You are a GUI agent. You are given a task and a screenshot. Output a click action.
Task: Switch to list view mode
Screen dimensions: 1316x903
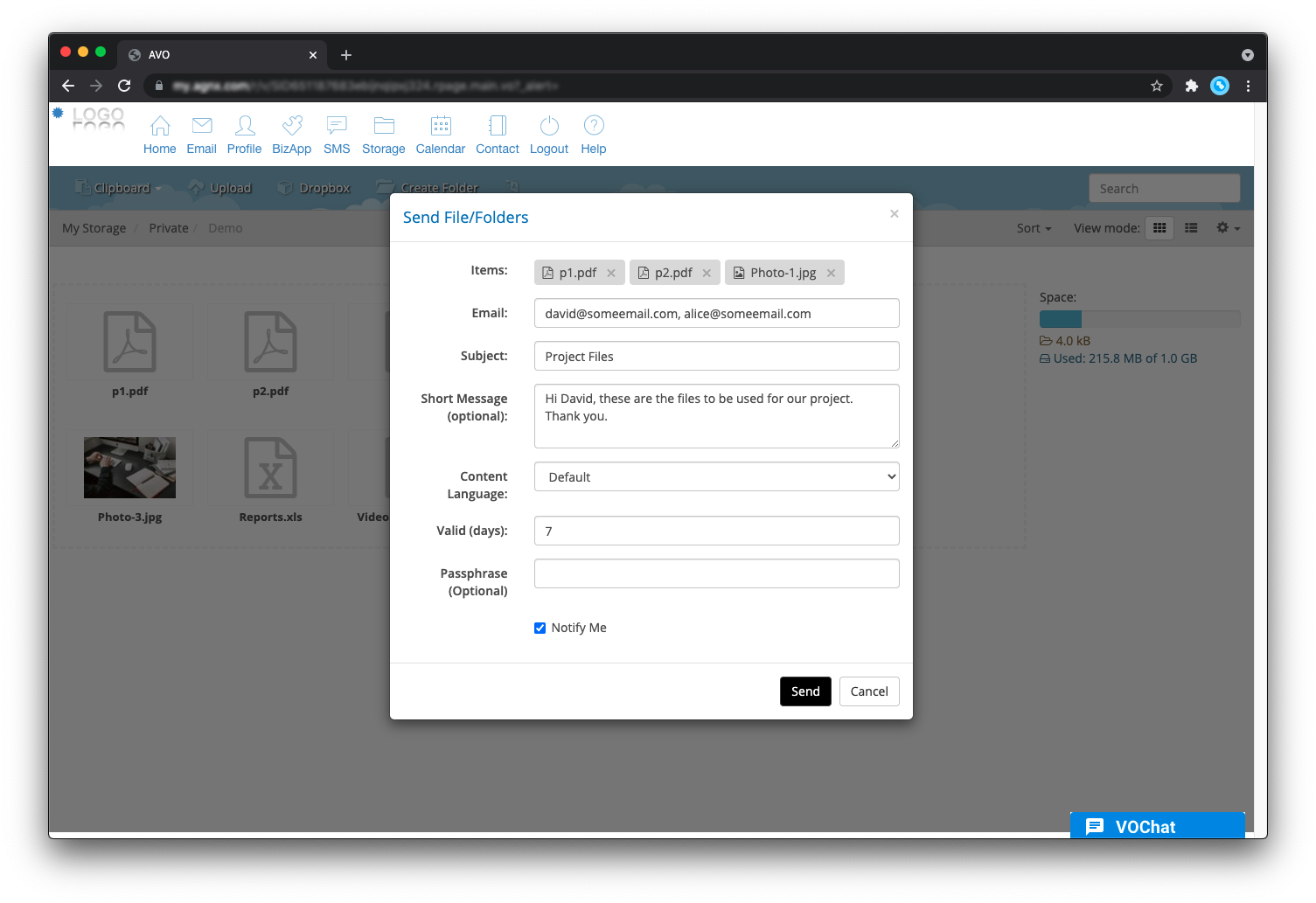pyautogui.click(x=1191, y=228)
